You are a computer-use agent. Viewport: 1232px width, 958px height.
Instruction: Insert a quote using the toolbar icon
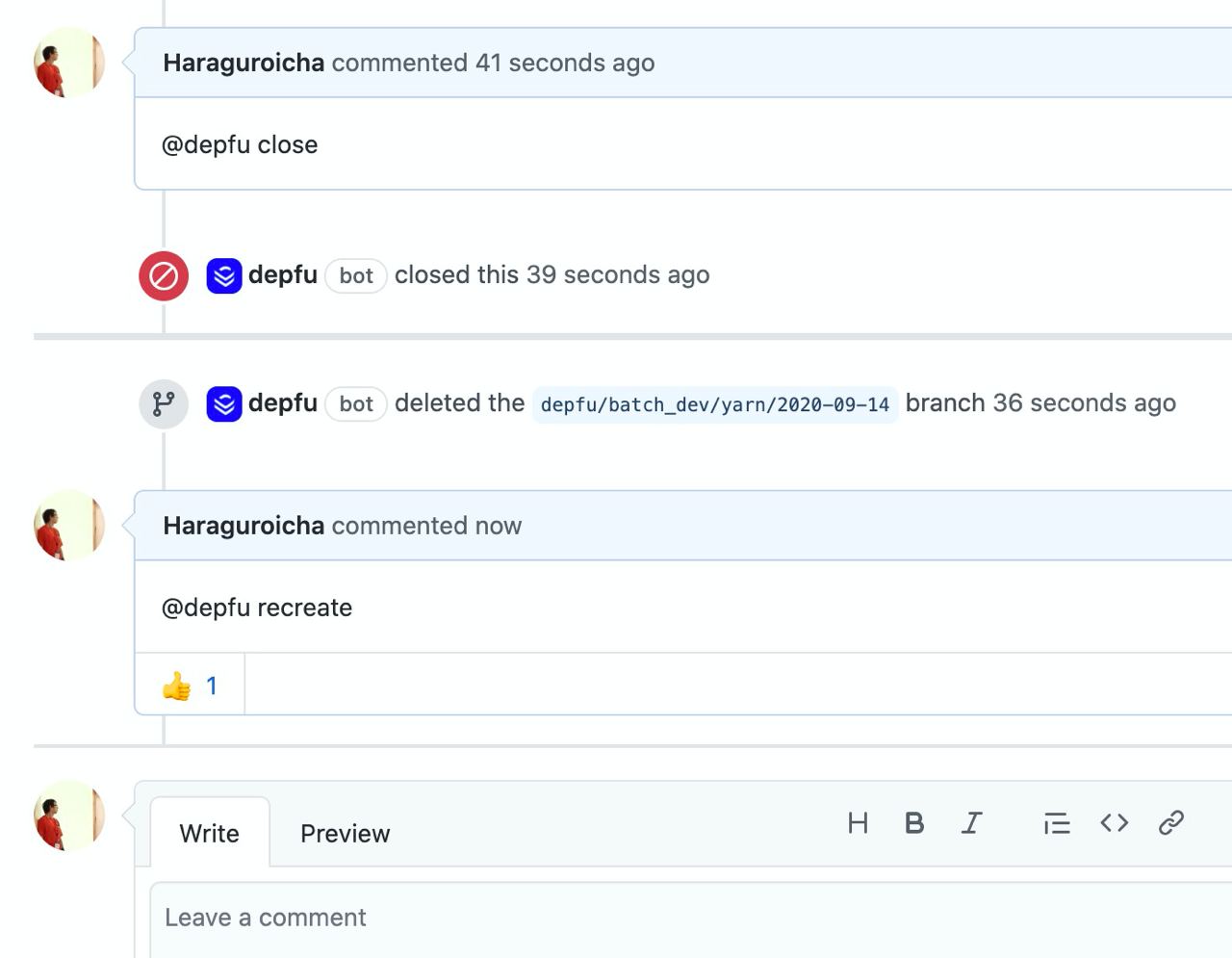1057,823
